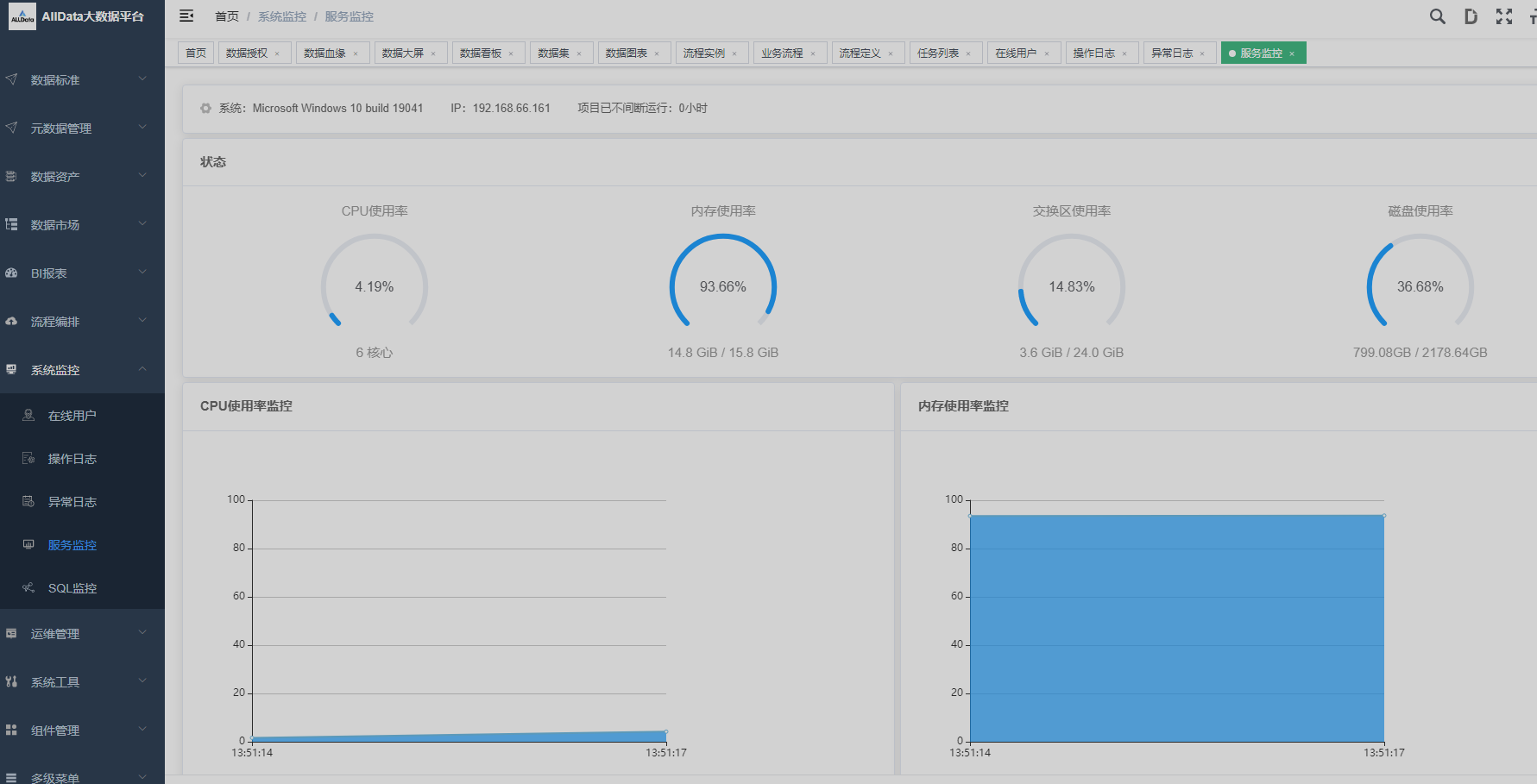
Task: Click the CPU usage monitoring chart area
Action: click(458, 621)
